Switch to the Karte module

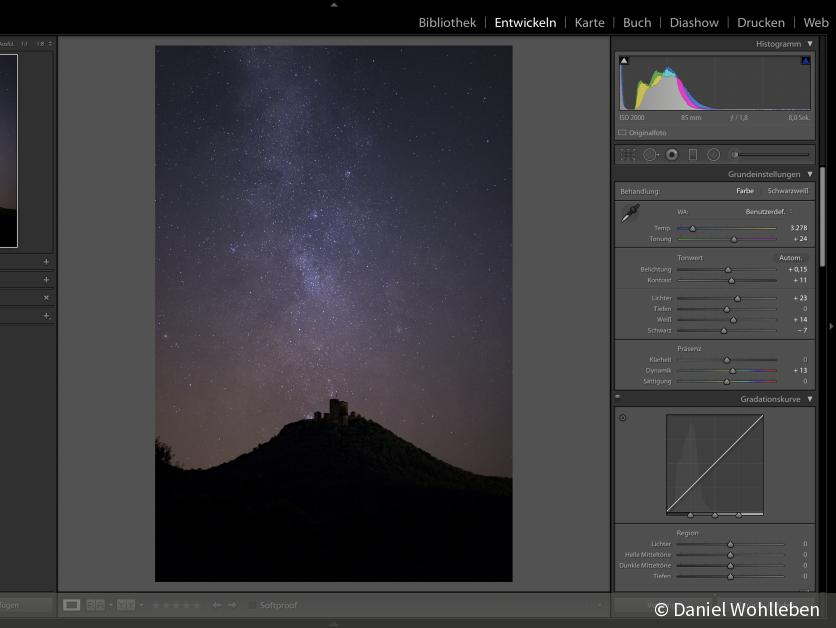[589, 22]
